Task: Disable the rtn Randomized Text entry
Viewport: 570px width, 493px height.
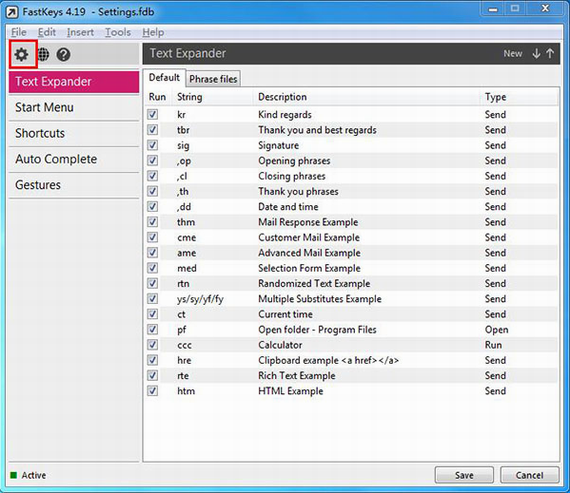Action: tap(152, 283)
